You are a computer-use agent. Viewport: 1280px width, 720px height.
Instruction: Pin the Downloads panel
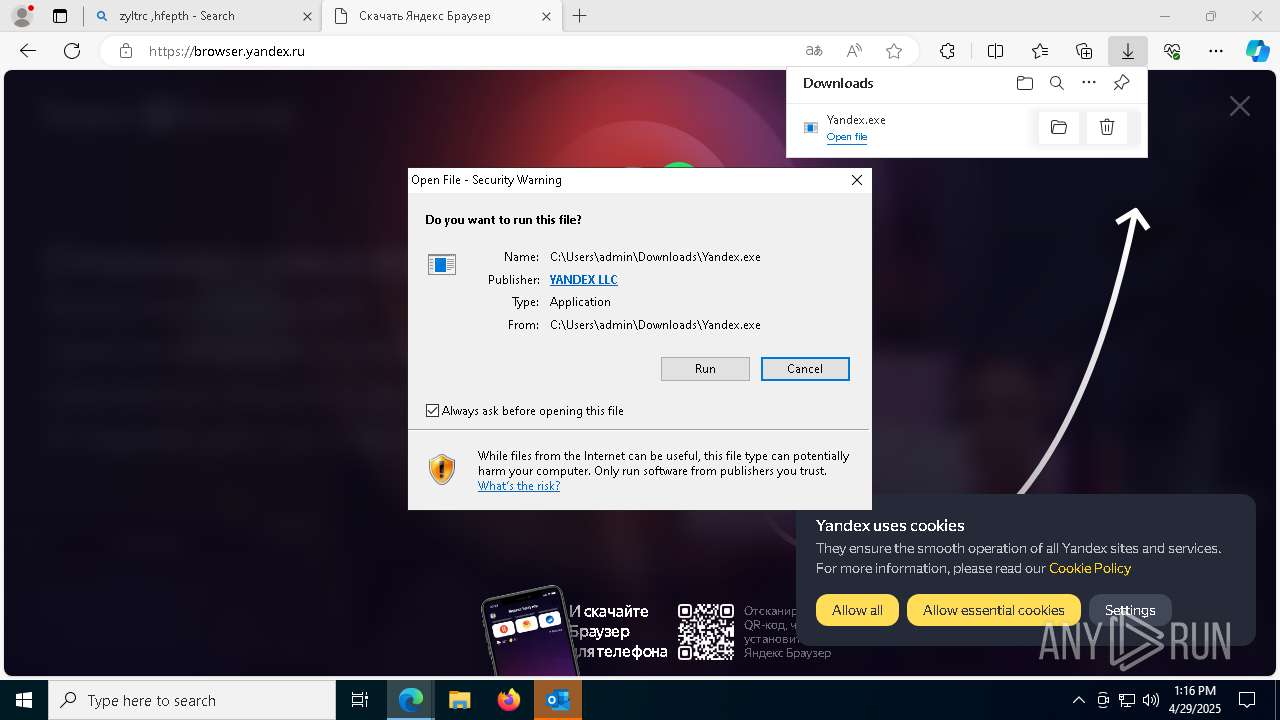pyautogui.click(x=1121, y=83)
